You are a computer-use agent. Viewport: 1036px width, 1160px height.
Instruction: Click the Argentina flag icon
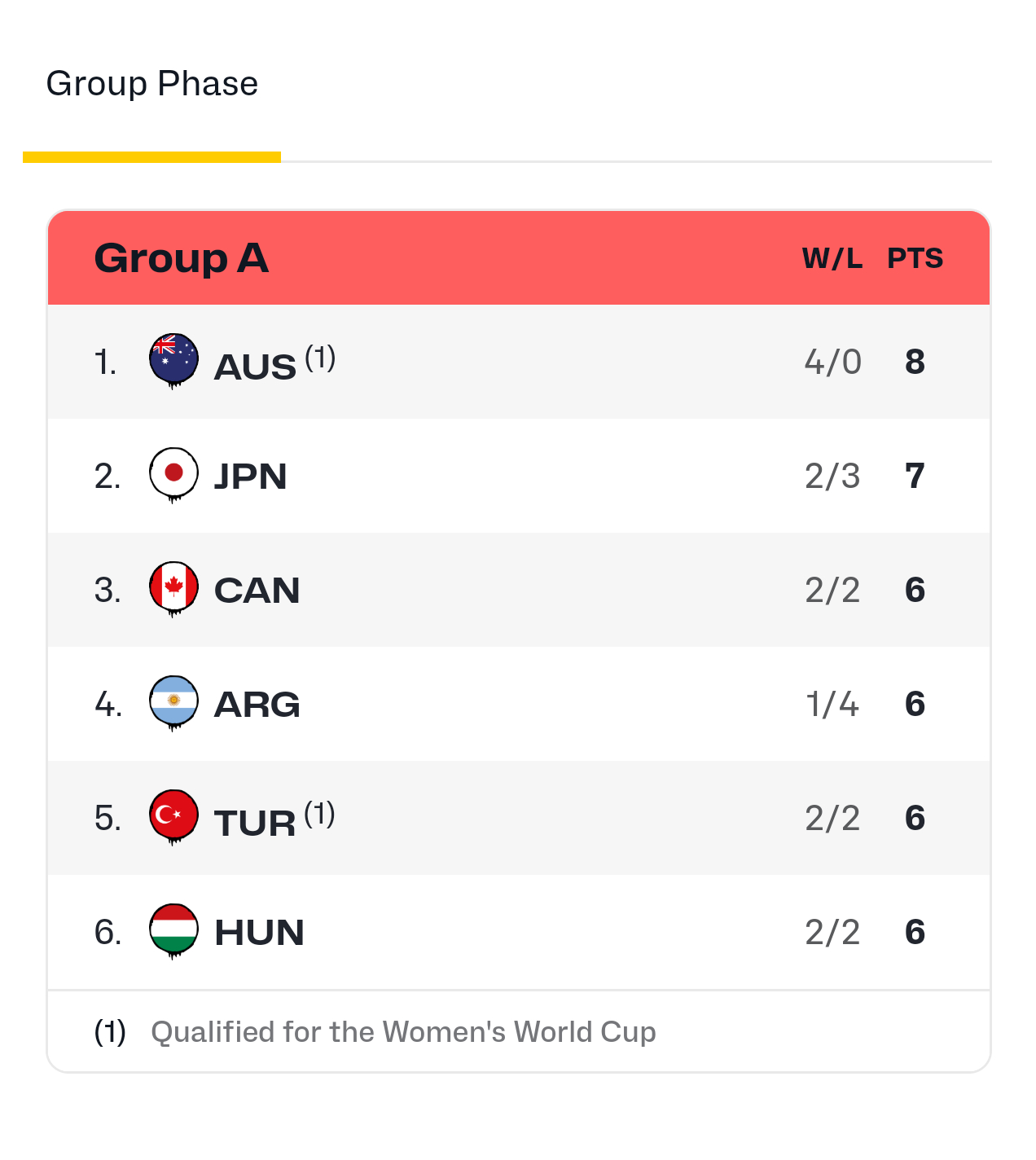tap(173, 701)
